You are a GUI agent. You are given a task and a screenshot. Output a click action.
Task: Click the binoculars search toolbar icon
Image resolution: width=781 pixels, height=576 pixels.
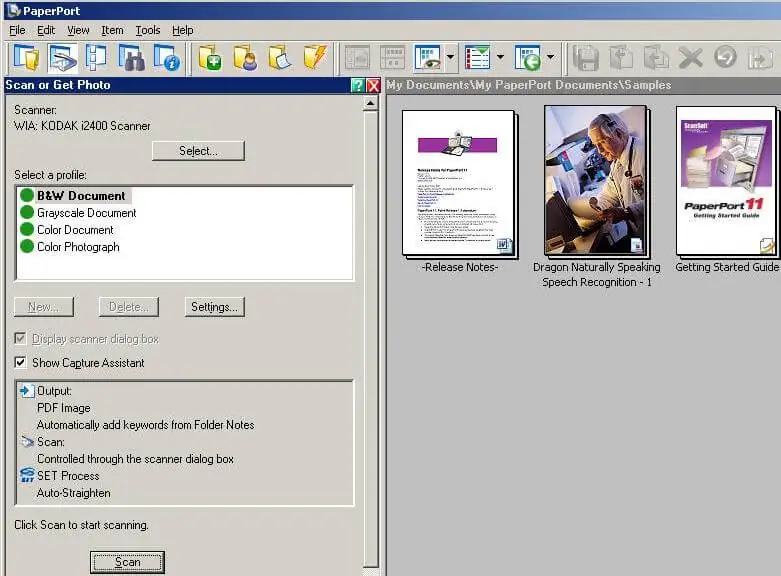click(x=133, y=57)
